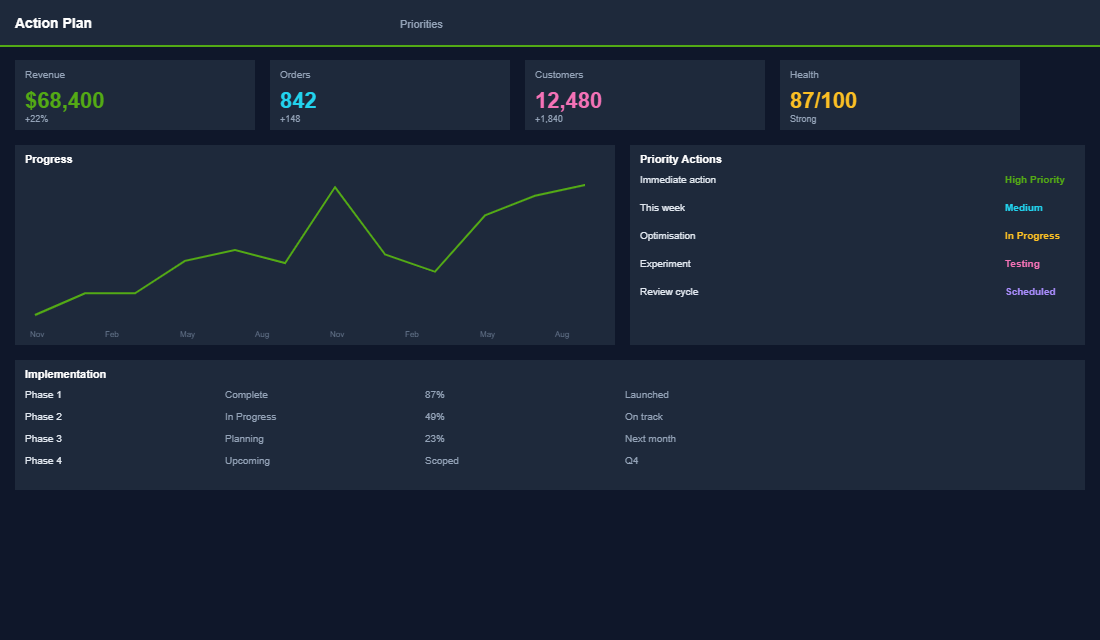This screenshot has height=640, width=1100.
Task: Click the Customers total 12,480
Action: 644,95
